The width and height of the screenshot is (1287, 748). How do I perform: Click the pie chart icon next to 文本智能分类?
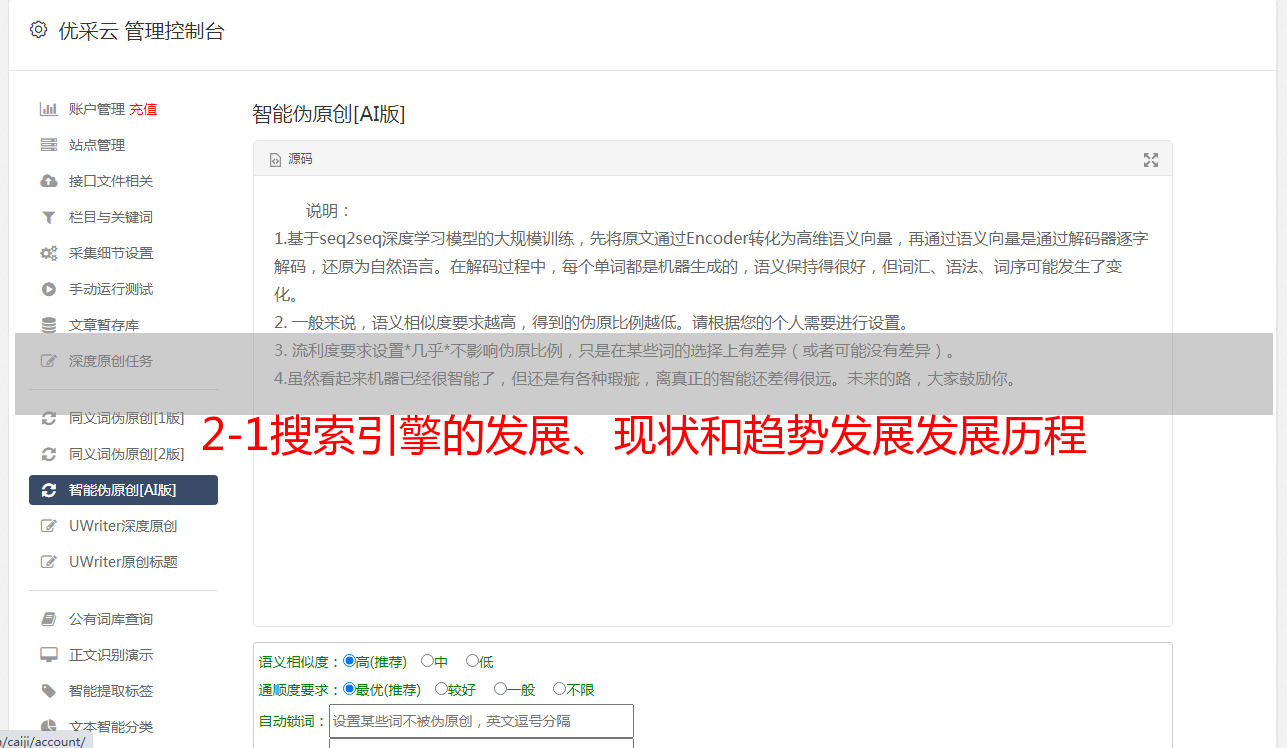(x=48, y=727)
